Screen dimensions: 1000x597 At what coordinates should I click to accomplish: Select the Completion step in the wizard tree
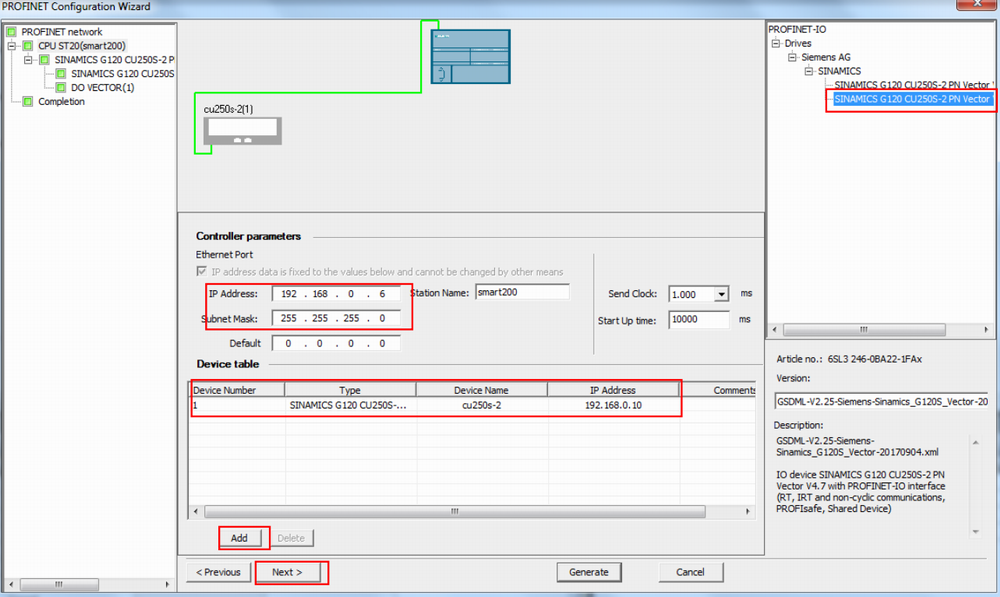pyautogui.click(x=61, y=102)
